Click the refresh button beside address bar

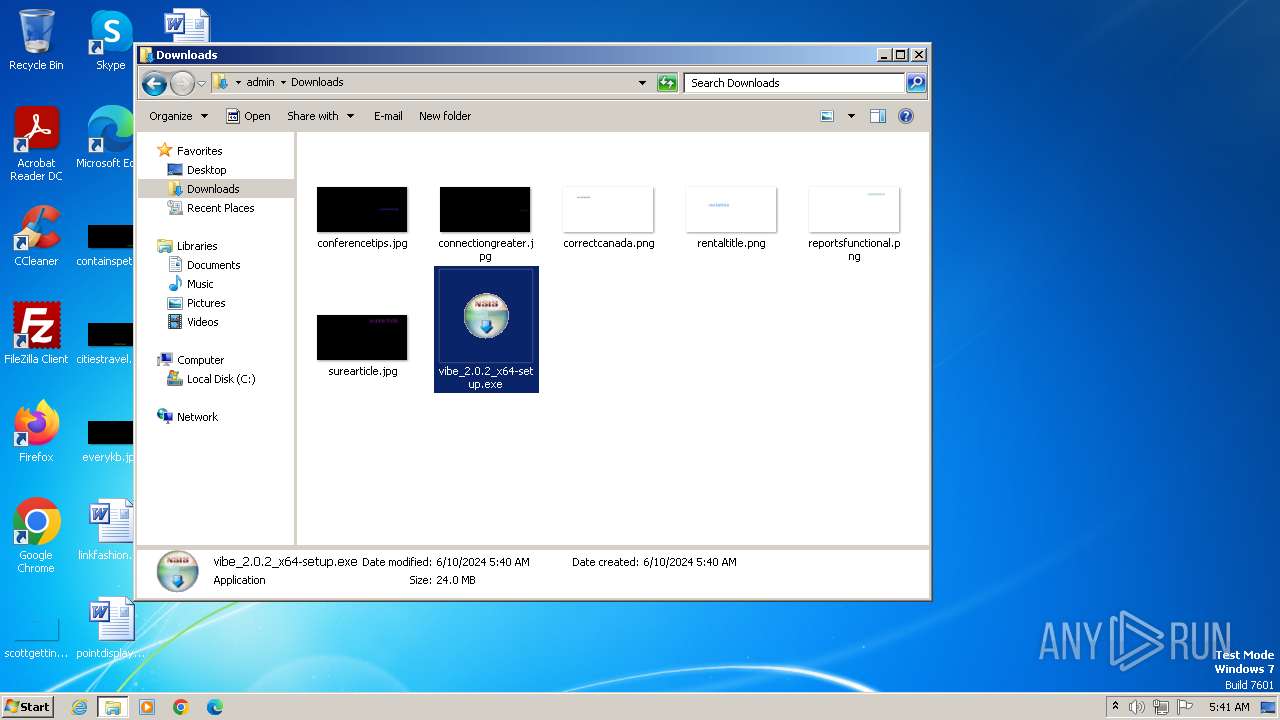pyautogui.click(x=667, y=83)
